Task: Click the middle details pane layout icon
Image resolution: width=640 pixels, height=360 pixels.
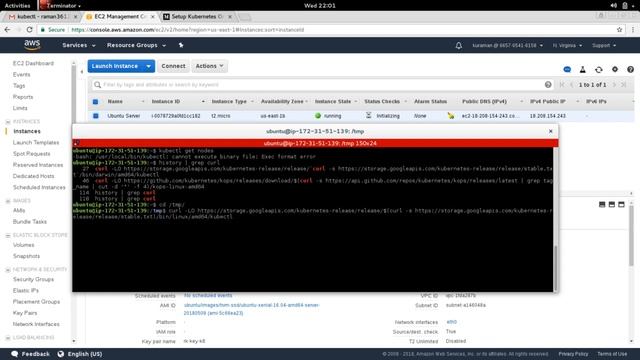Action: 611,204
